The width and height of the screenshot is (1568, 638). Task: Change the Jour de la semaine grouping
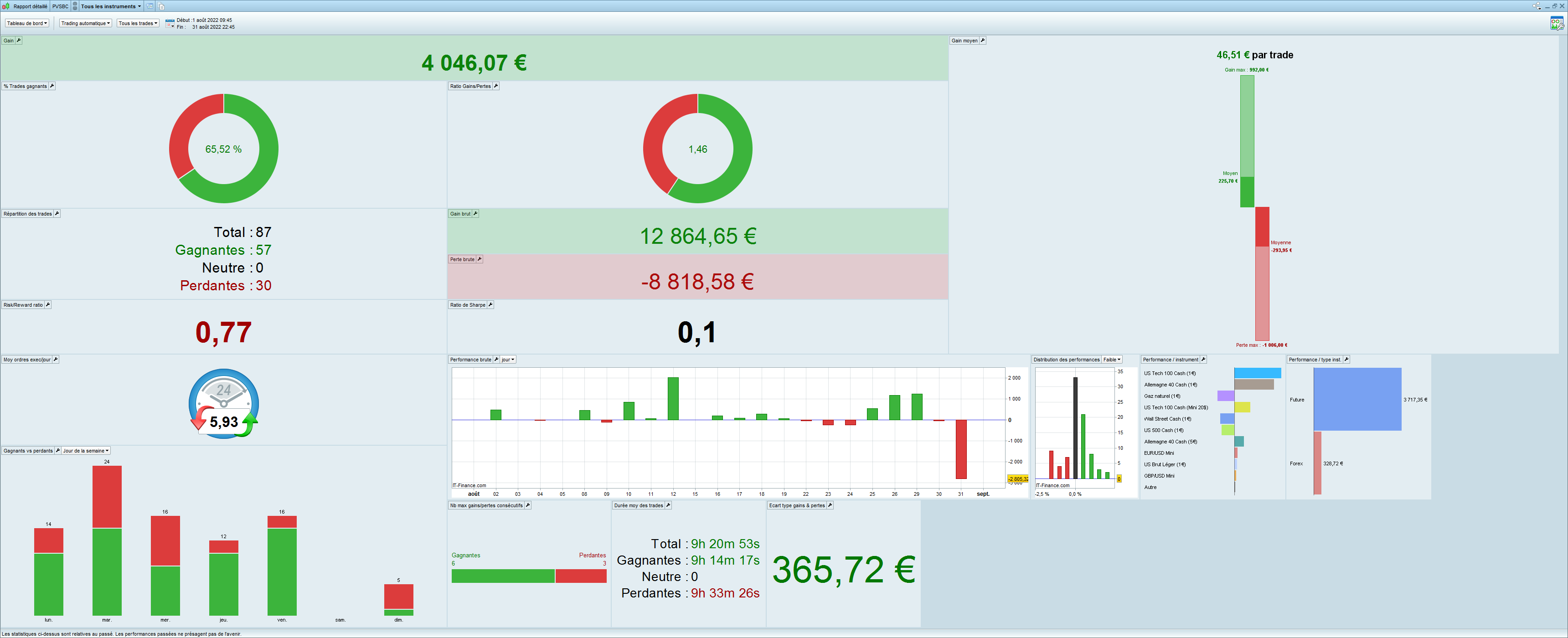click(86, 451)
